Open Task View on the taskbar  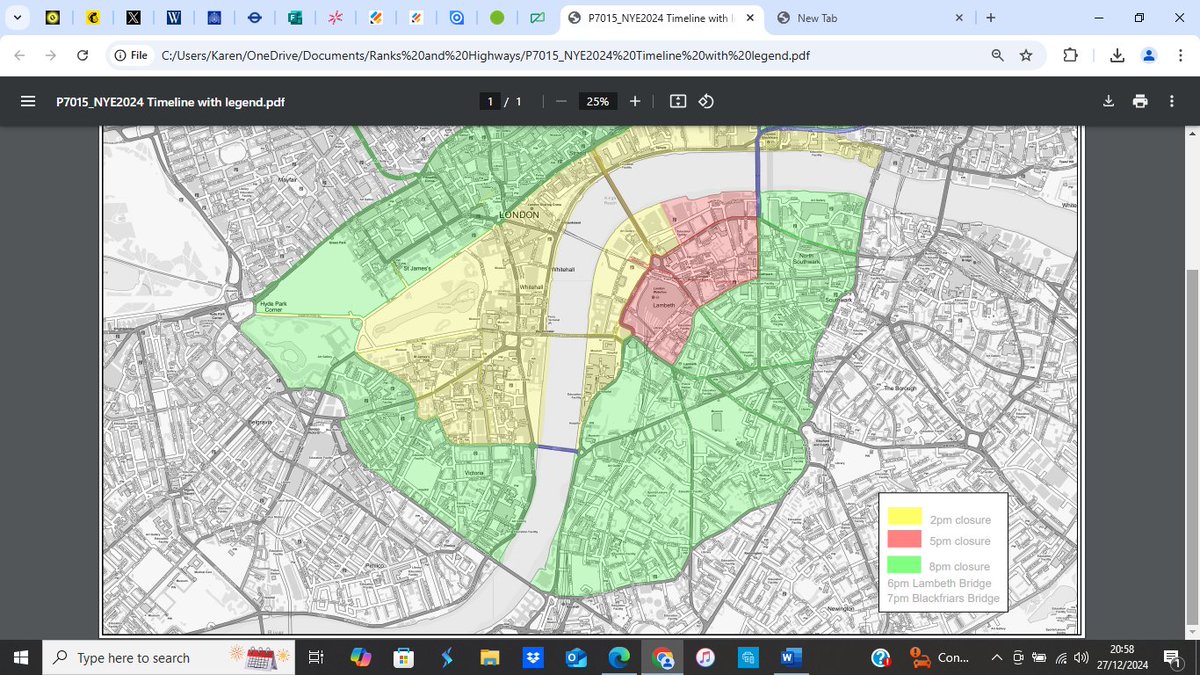[314, 657]
